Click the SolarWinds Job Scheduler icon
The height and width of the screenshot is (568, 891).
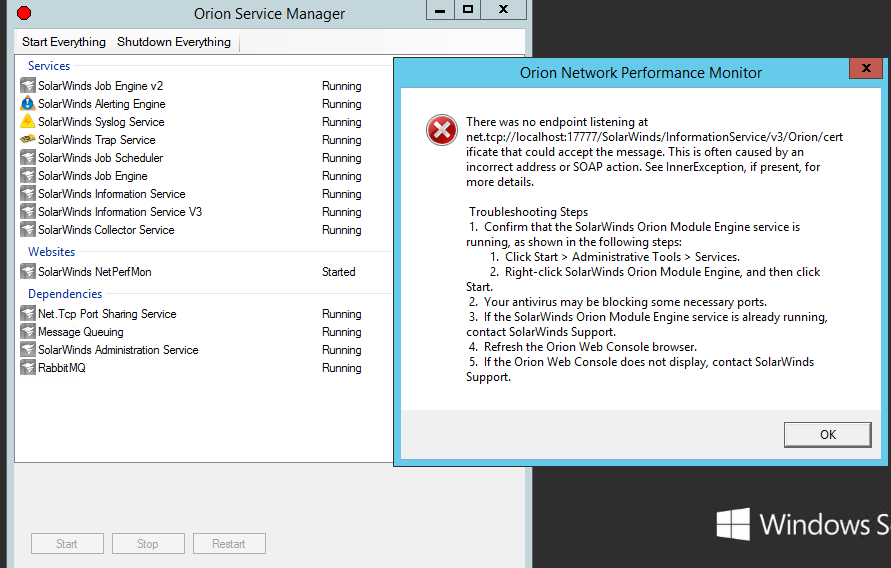[27, 158]
